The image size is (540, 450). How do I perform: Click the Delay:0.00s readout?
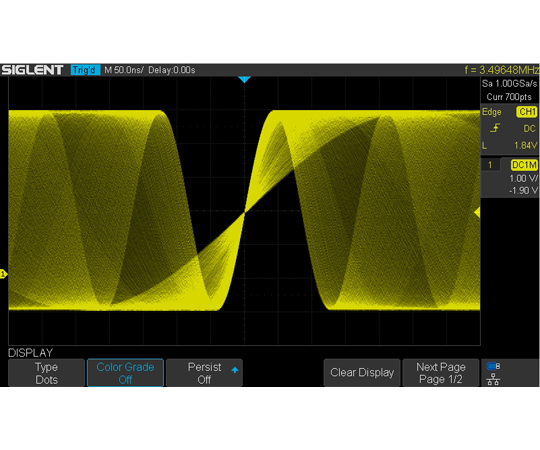coord(172,70)
